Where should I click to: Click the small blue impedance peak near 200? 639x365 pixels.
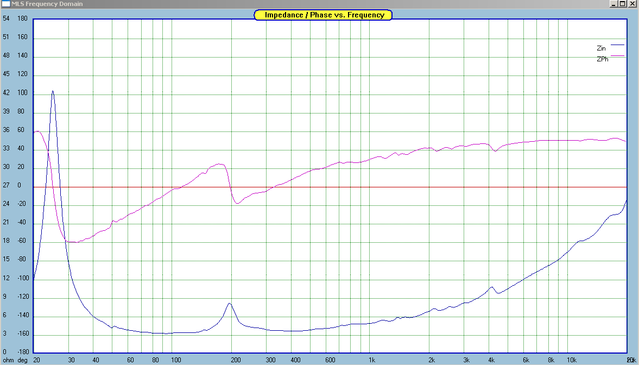[230, 304]
